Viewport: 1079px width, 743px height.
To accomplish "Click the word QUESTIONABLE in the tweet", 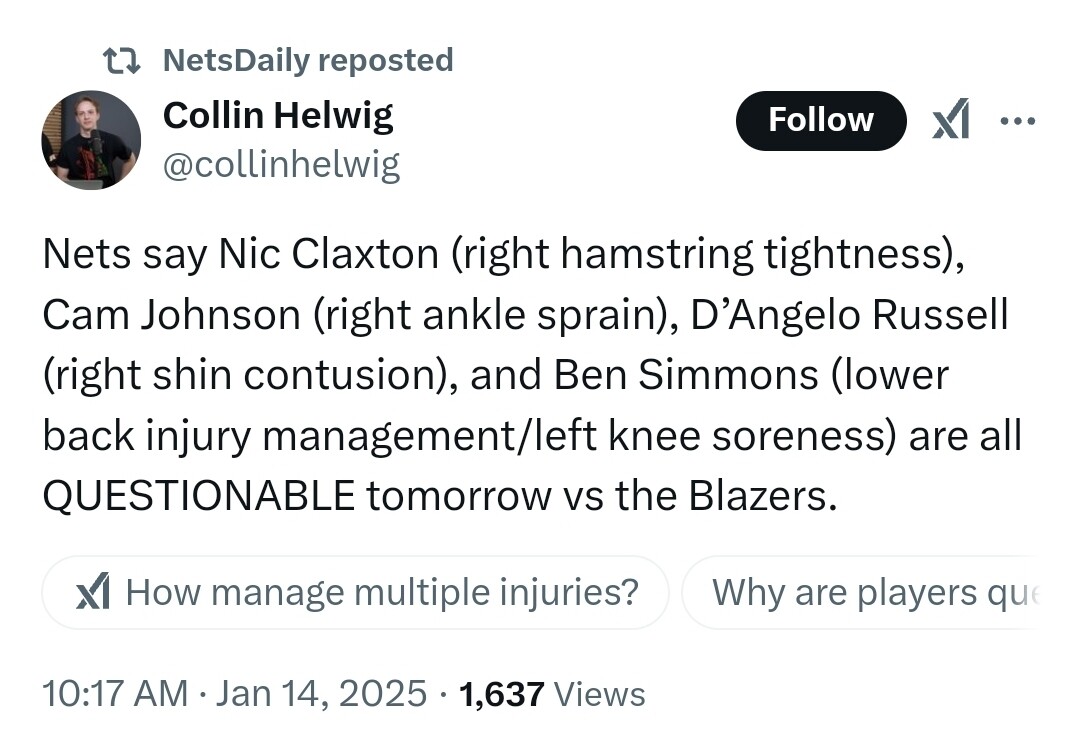I will click(x=198, y=496).
